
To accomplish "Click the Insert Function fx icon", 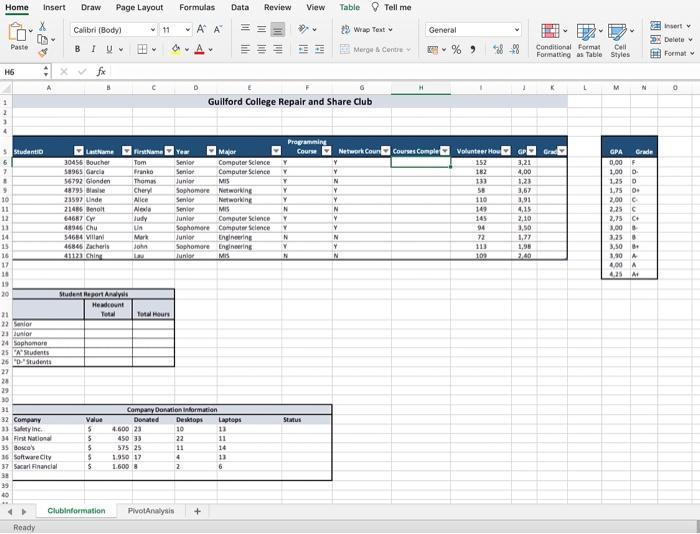I will (101, 71).
